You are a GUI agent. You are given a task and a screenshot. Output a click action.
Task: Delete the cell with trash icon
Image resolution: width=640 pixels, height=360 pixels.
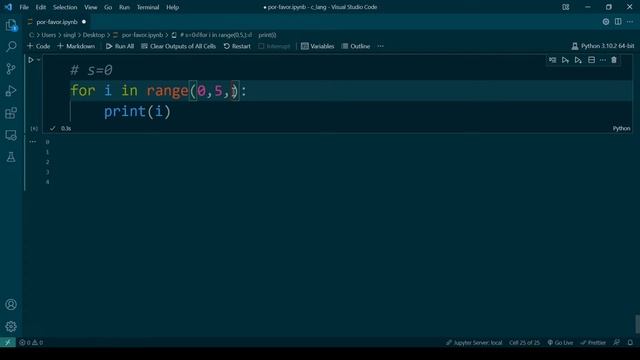(x=614, y=60)
